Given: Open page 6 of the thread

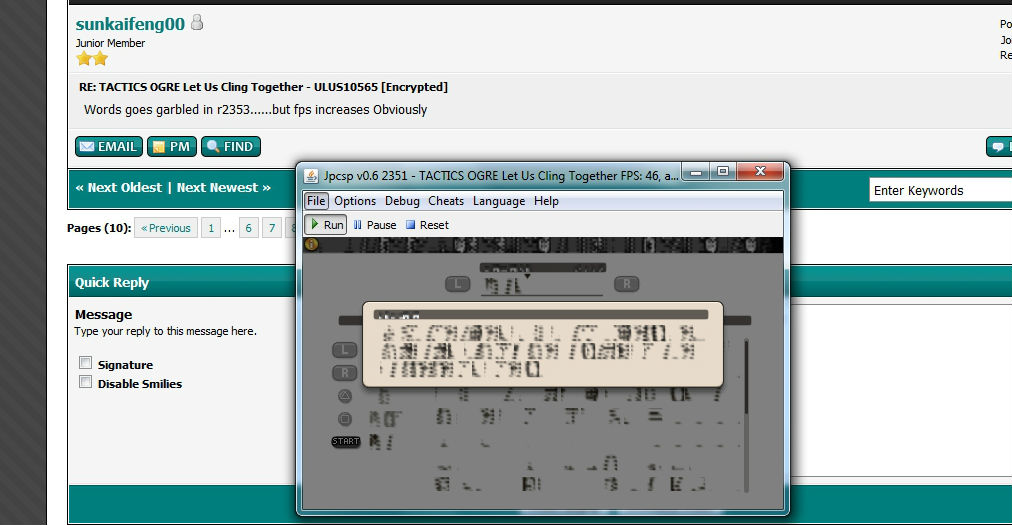Looking at the screenshot, I should [x=248, y=228].
